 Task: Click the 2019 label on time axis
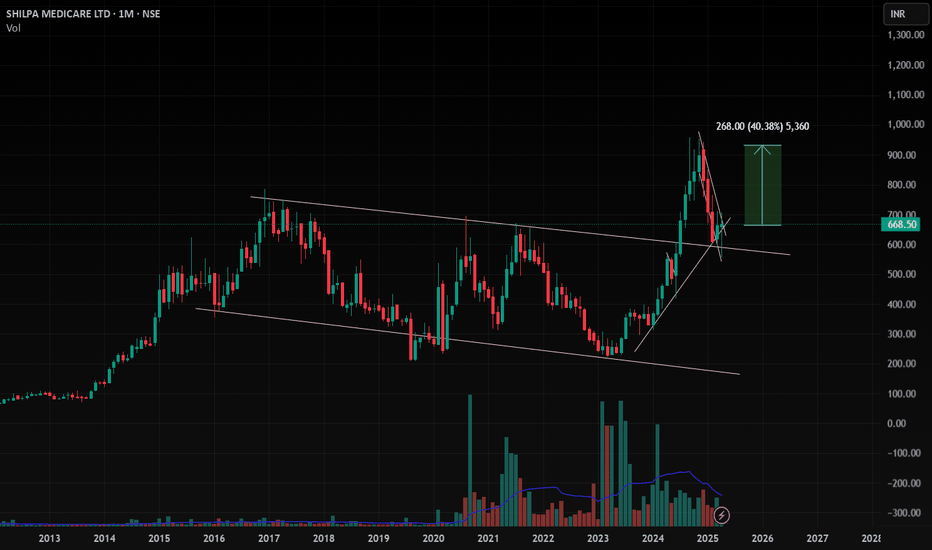378,538
